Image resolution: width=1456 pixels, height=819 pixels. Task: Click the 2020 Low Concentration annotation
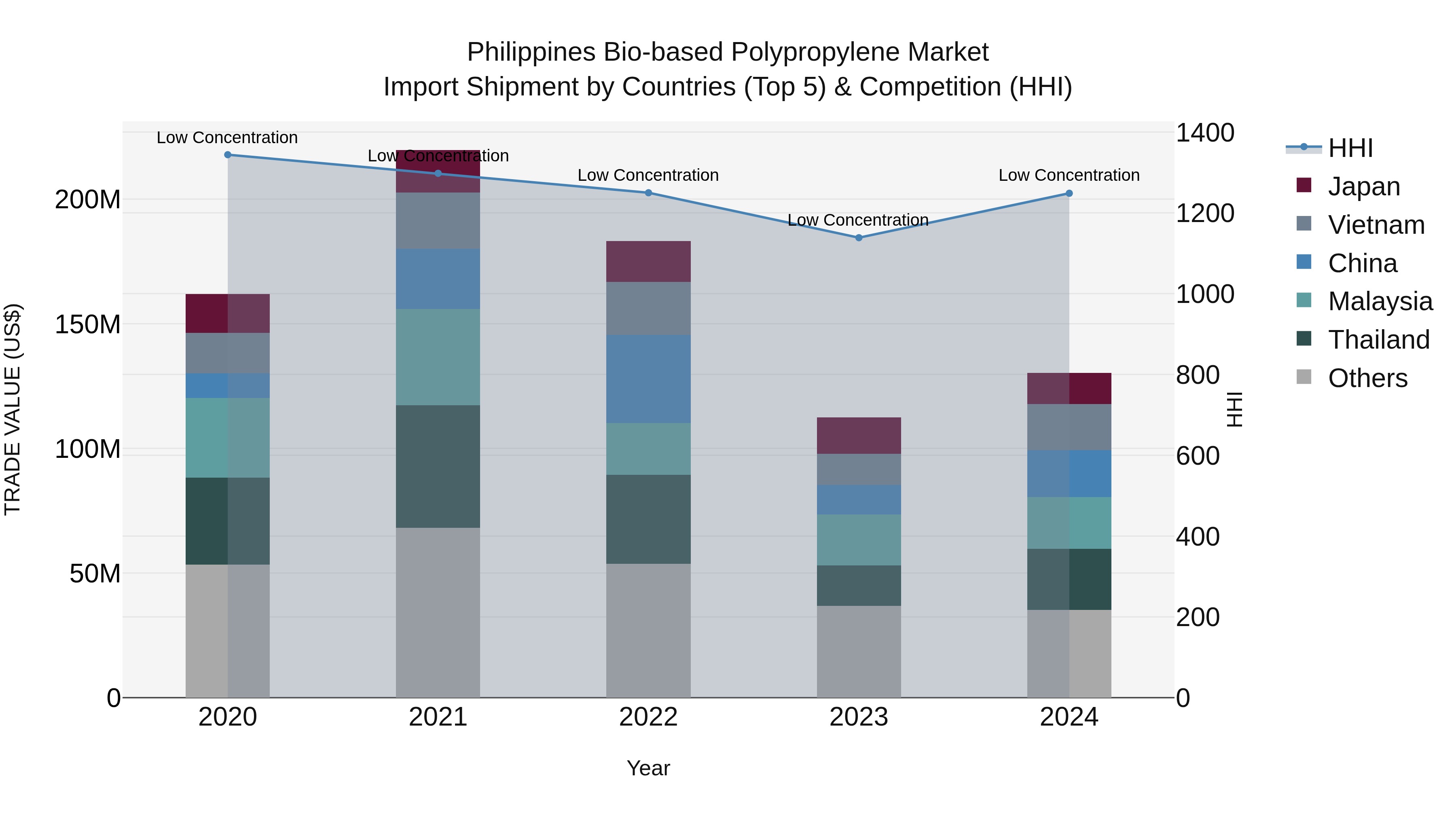(227, 138)
